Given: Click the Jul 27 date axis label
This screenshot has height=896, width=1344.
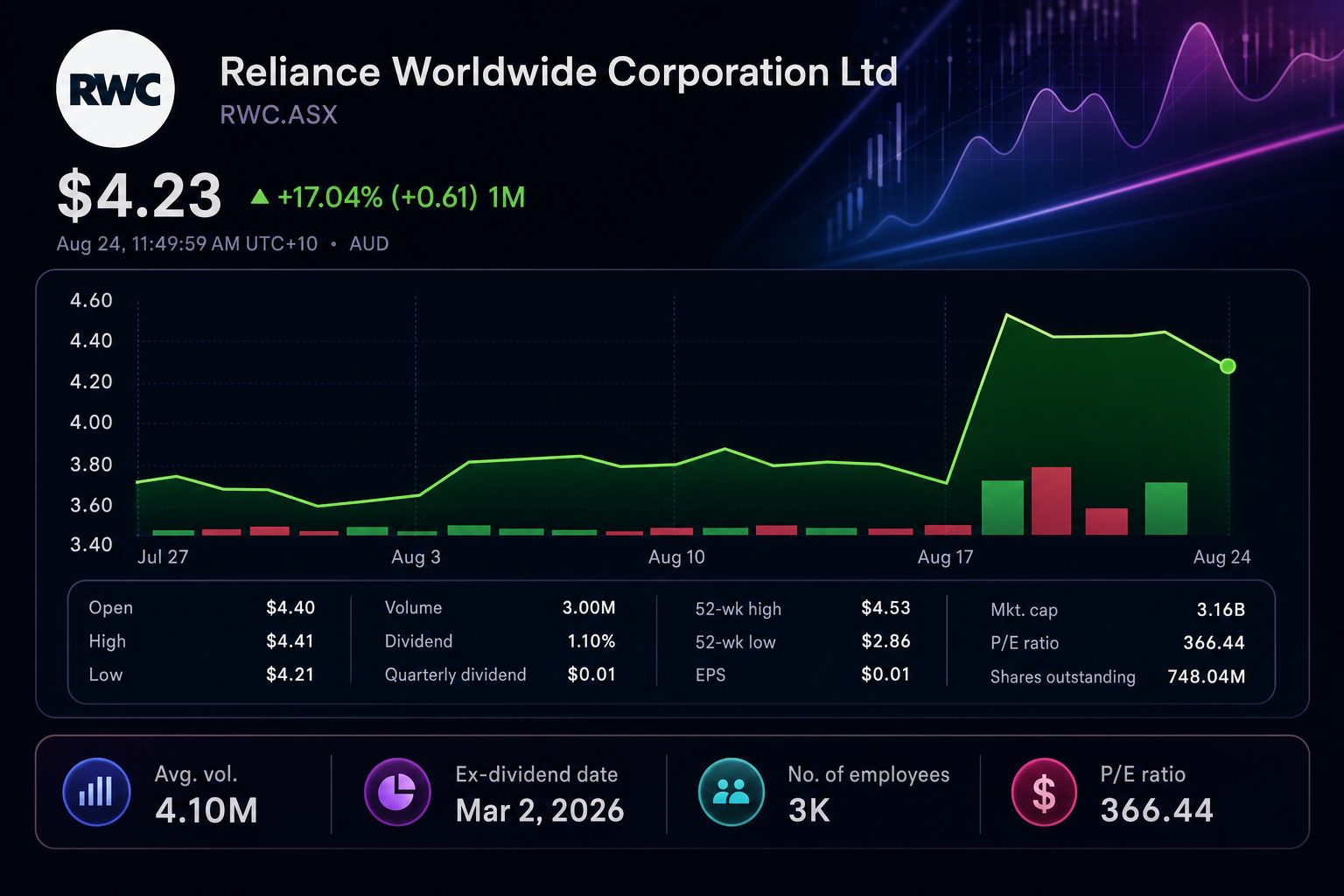Looking at the screenshot, I should (x=163, y=557).
